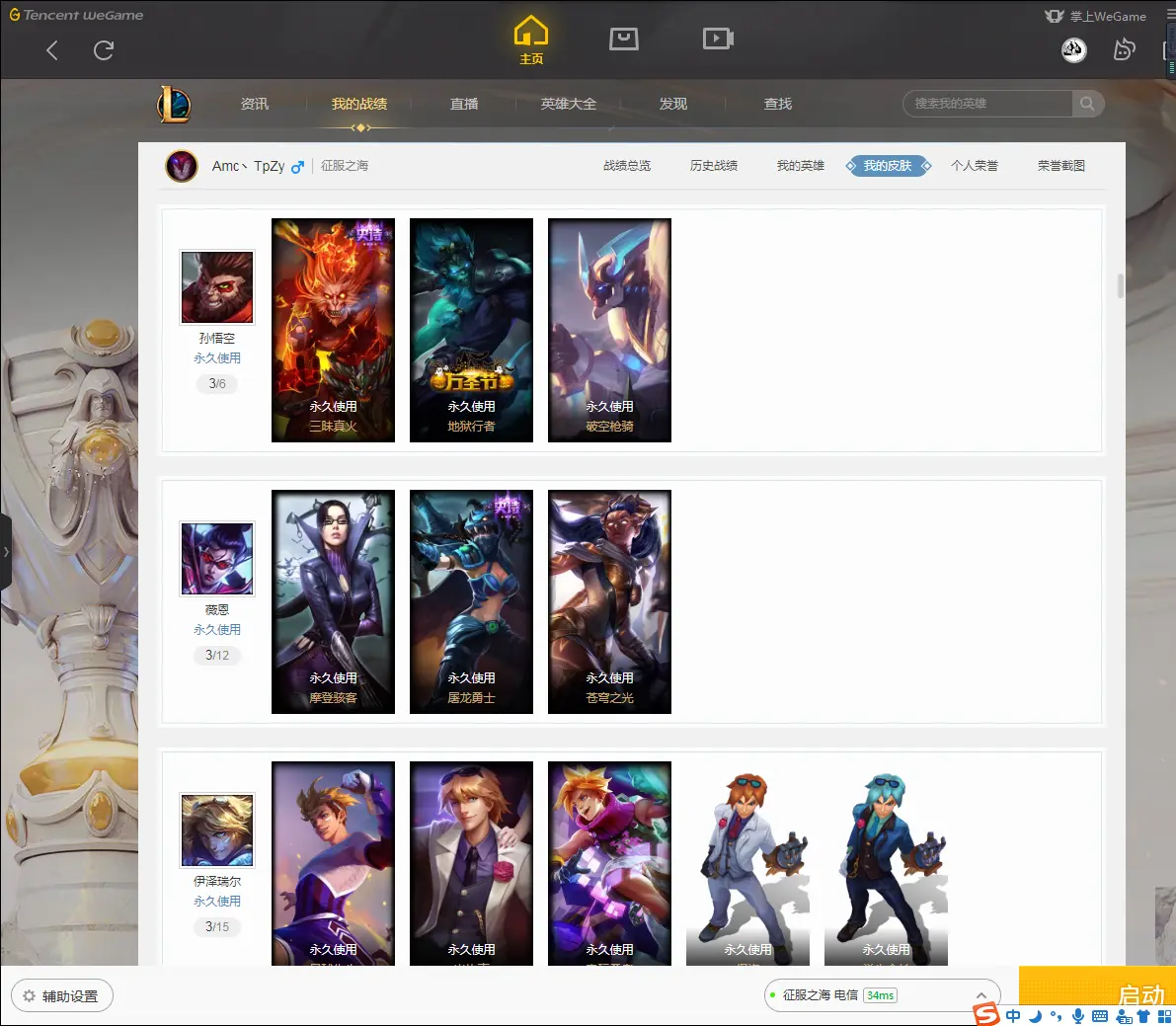Open 辅助设置 settings button
The image size is (1176, 1026).
[x=62, y=996]
